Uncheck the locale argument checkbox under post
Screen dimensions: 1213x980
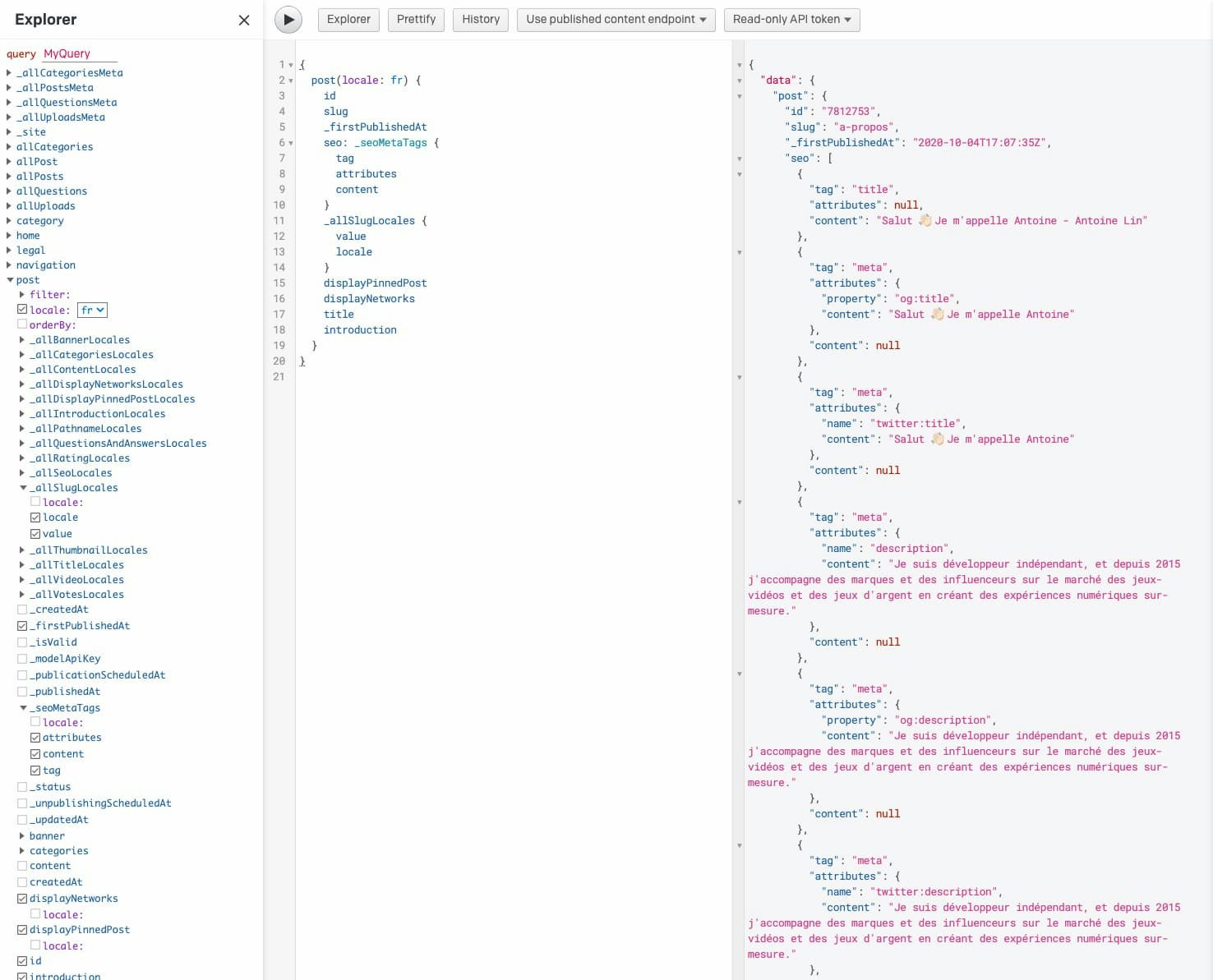[22, 310]
